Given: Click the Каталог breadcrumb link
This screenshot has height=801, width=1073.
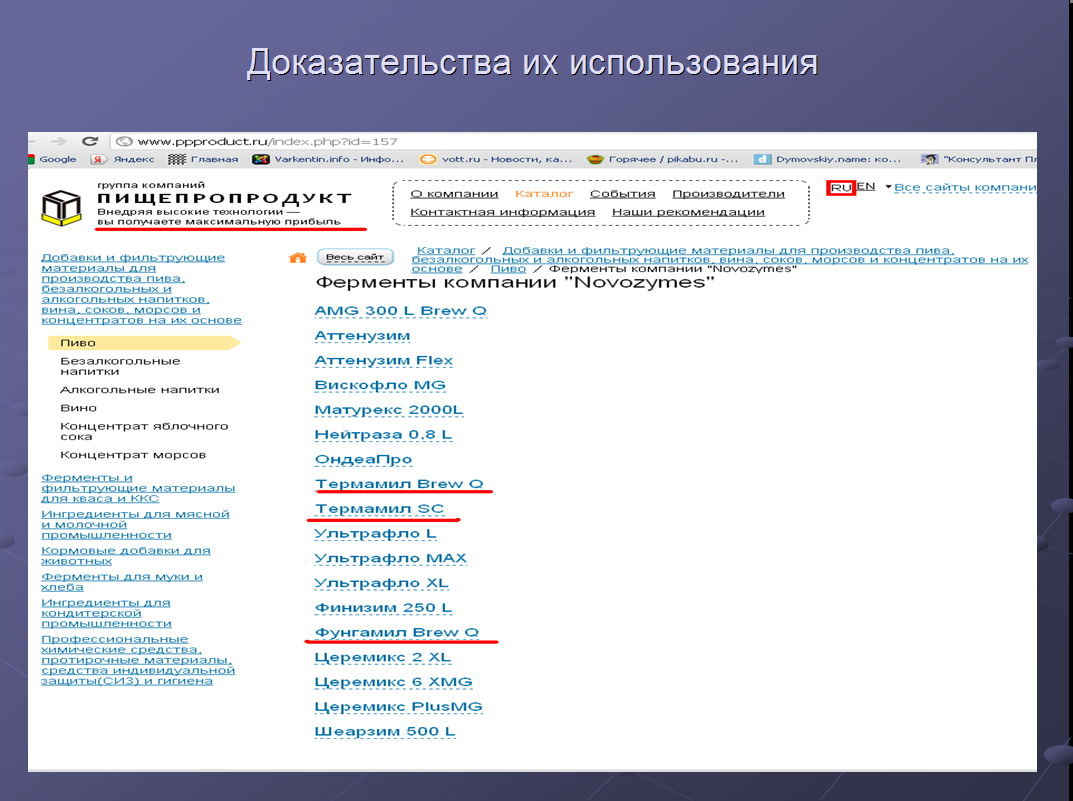Looking at the screenshot, I should 445,250.
